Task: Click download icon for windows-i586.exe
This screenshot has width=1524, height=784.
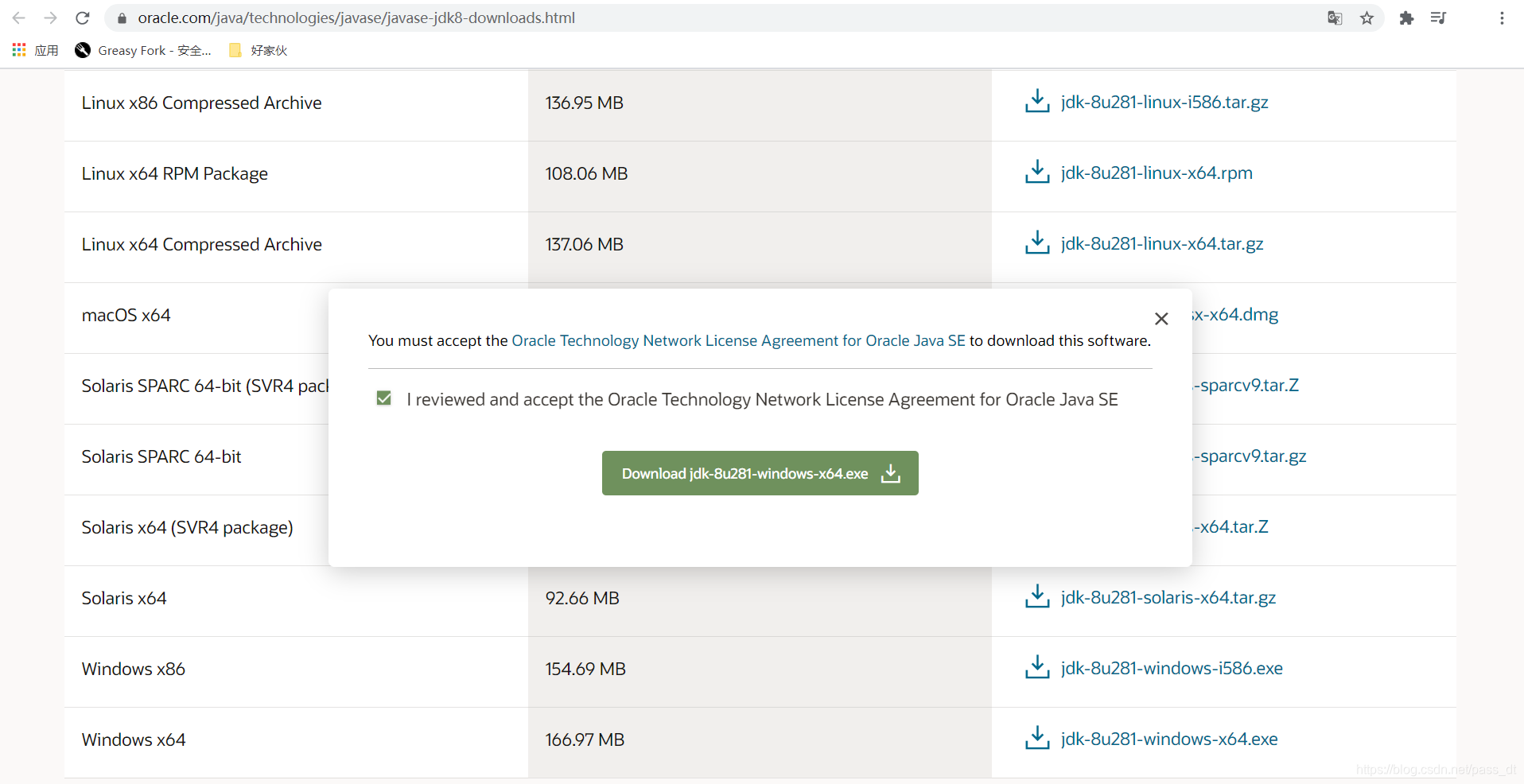Action: pos(1037,668)
